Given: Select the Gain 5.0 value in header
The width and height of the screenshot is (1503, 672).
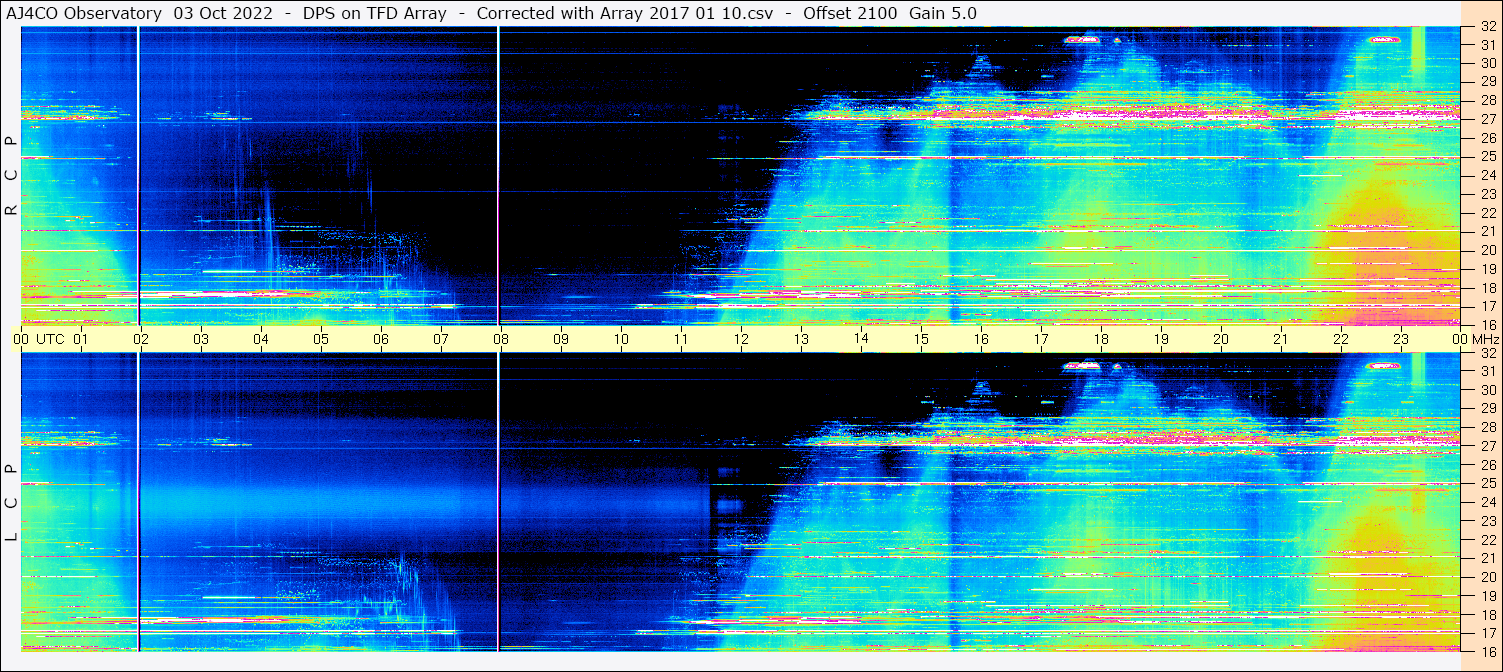Looking at the screenshot, I should 943,13.
